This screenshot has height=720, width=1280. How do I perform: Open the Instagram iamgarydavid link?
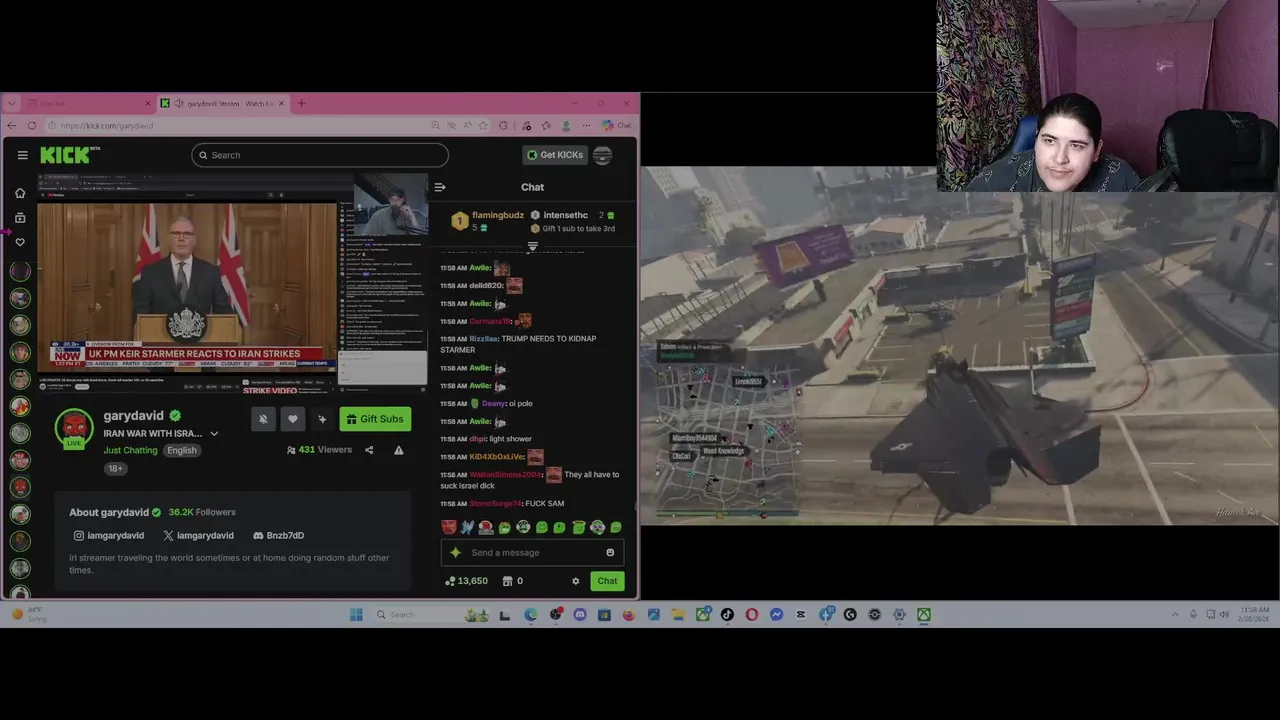point(109,535)
